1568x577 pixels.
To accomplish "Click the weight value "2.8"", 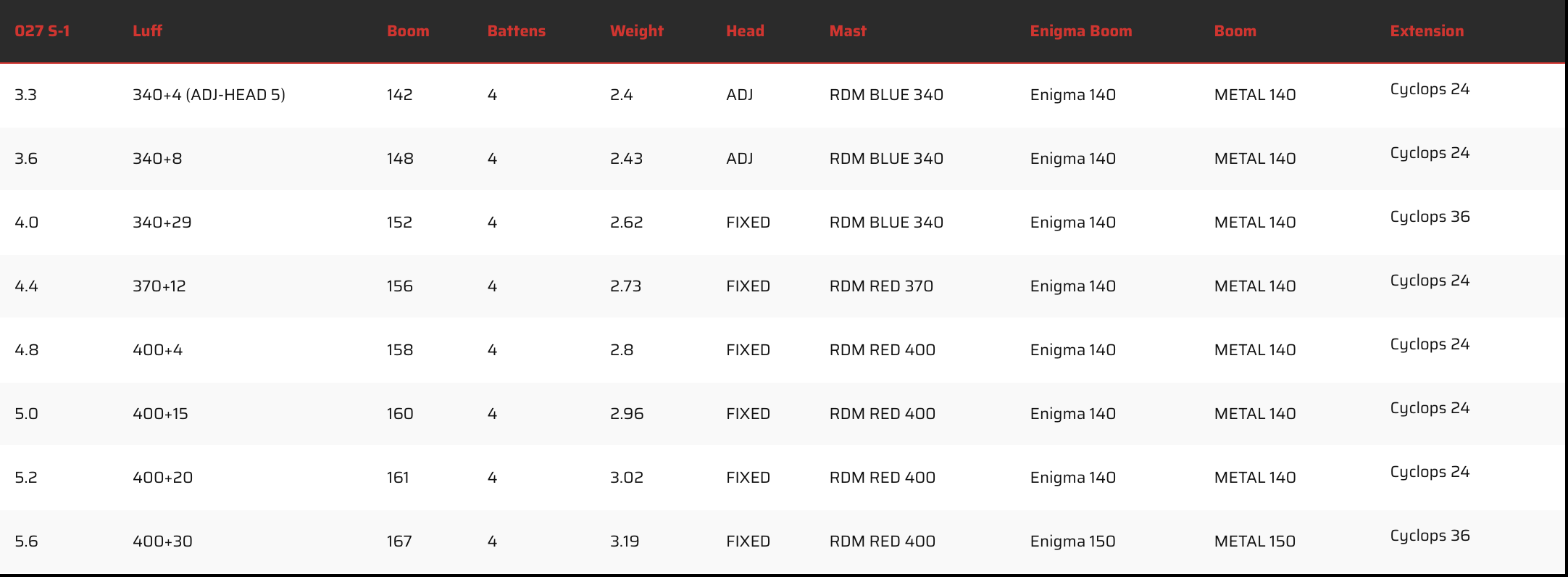I will coord(622,350).
